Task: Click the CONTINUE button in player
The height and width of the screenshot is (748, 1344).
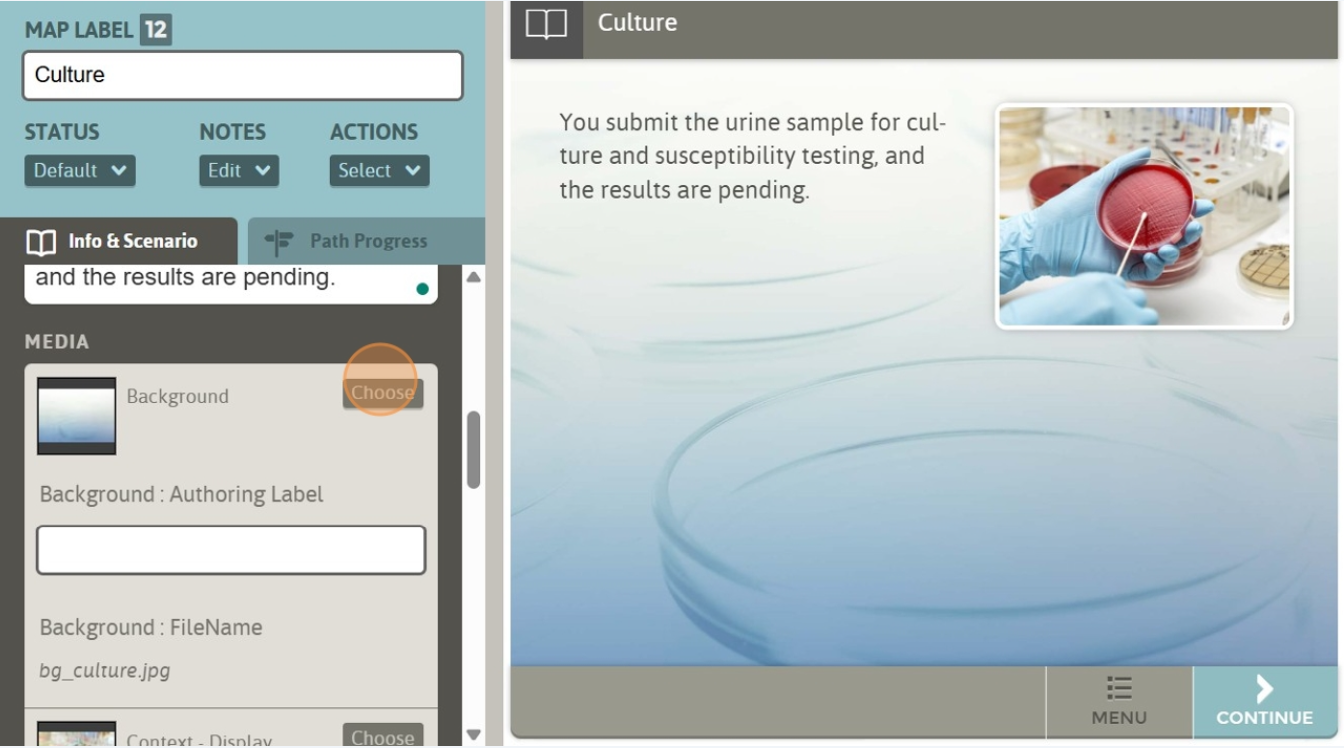Action: coord(1264,702)
